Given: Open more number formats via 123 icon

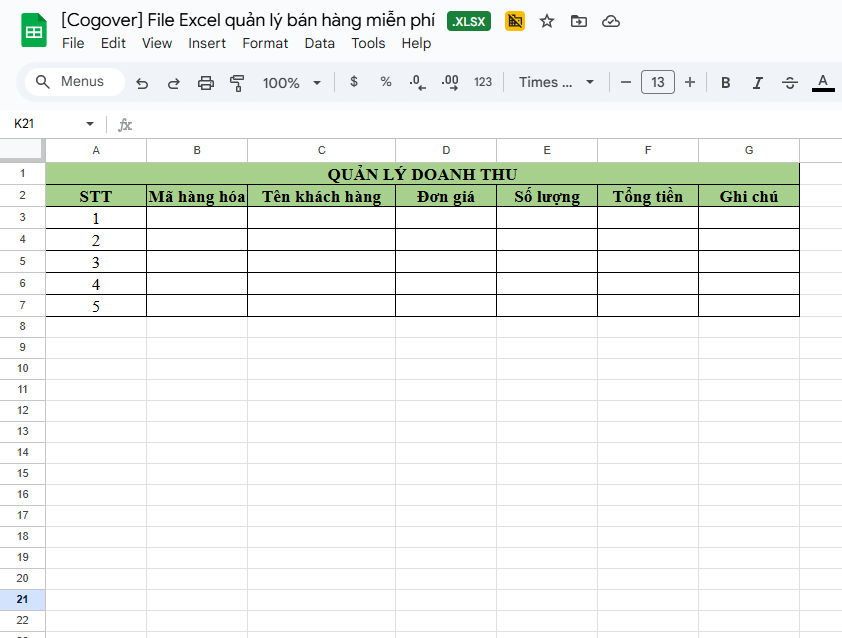Looking at the screenshot, I should point(483,83).
